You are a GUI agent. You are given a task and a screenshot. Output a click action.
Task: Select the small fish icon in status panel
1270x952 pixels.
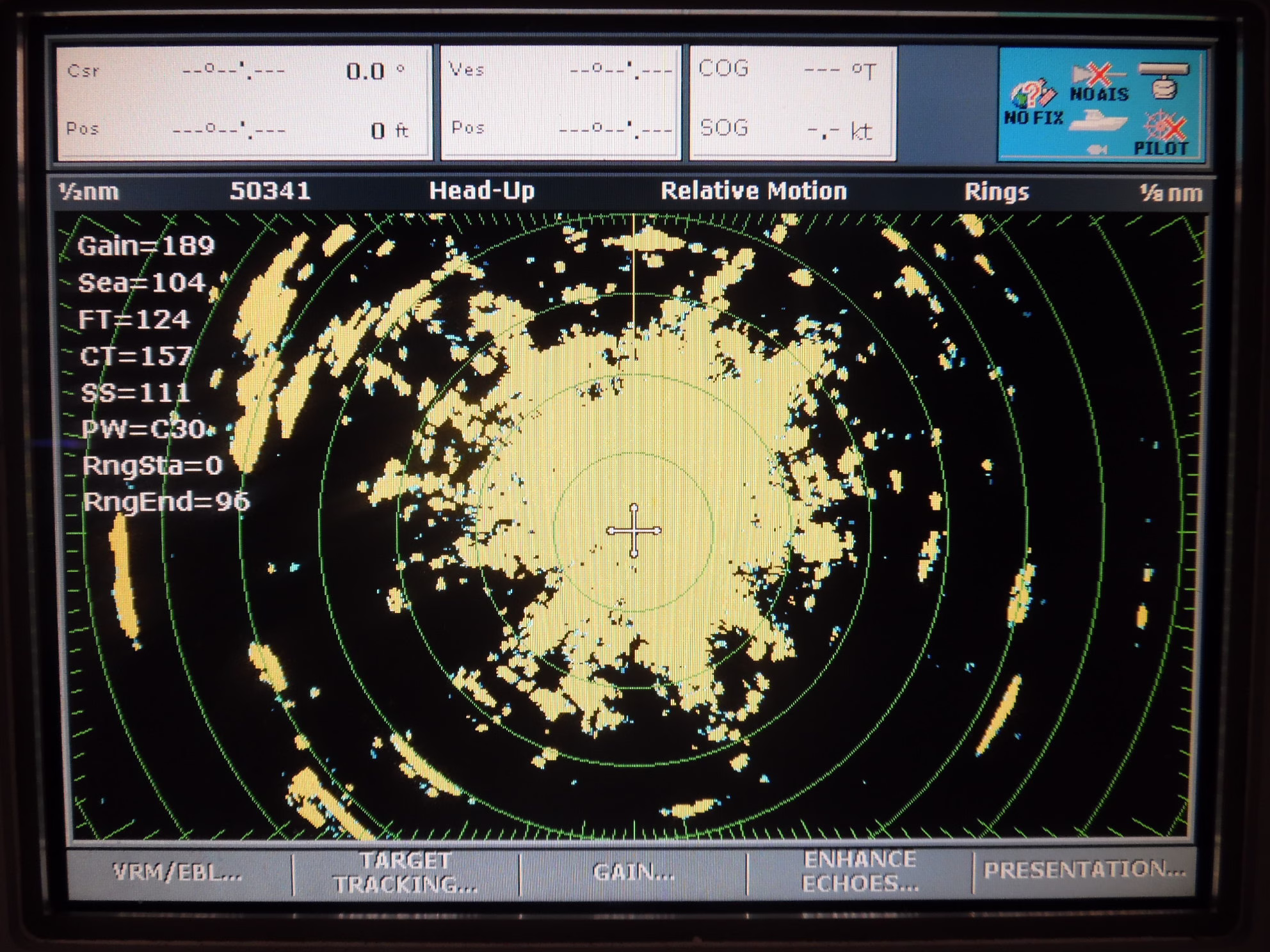point(1097,149)
